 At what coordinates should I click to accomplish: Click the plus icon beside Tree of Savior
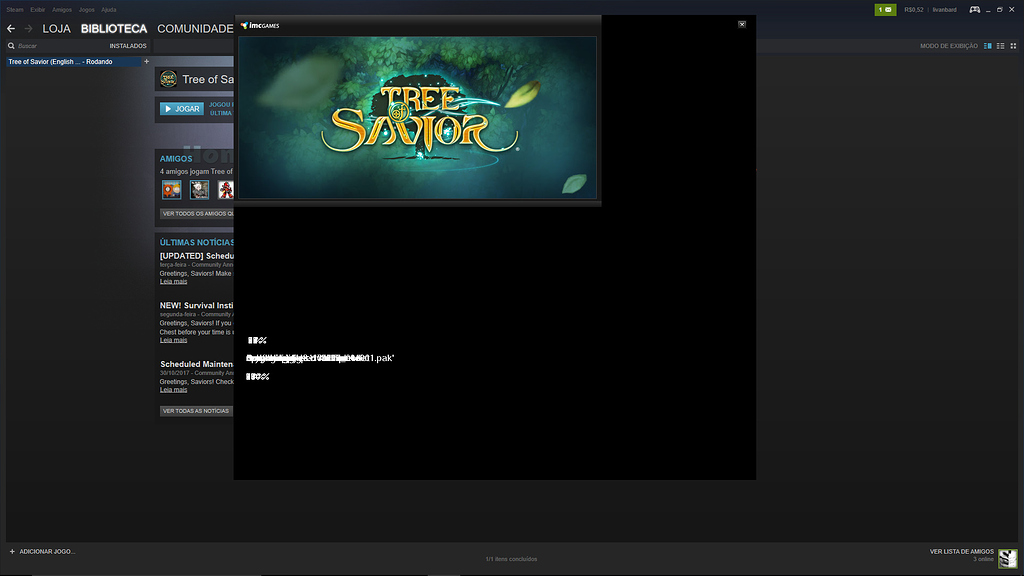click(146, 62)
